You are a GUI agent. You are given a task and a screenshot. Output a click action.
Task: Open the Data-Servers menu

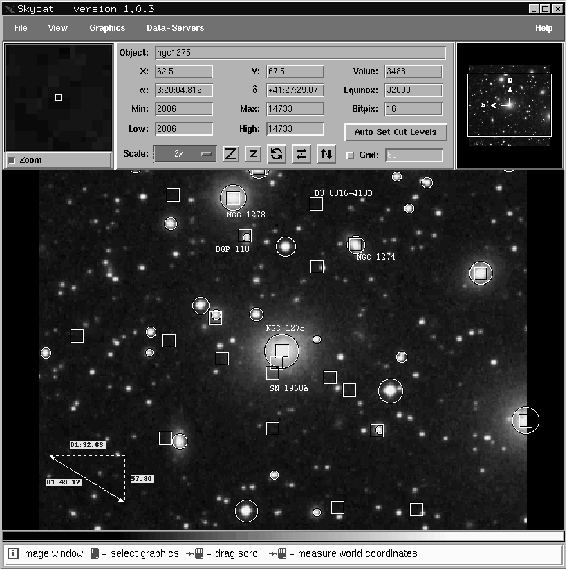pos(175,28)
